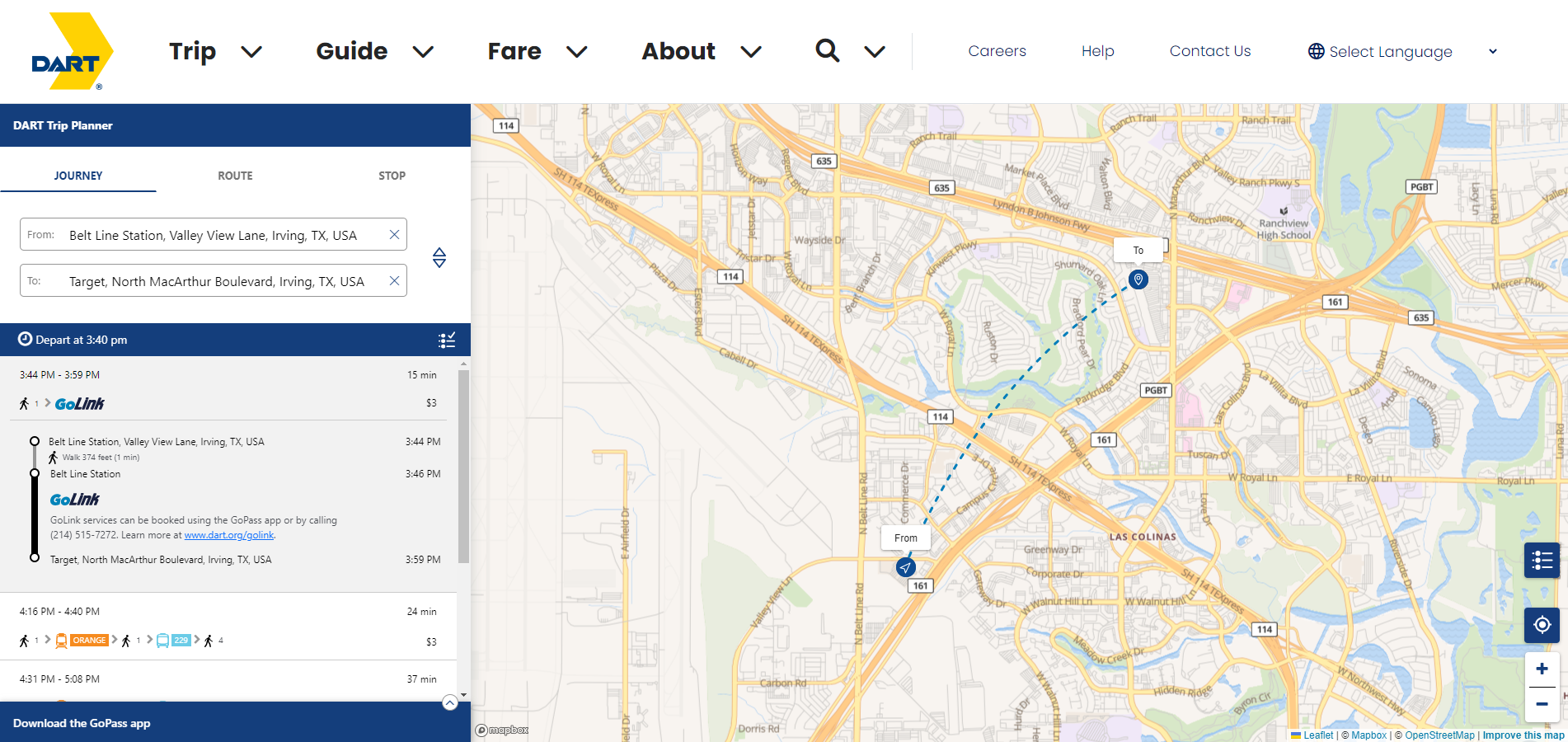Screen dimensions: 1568x742
Task: Click the DART logo
Action: 71,51
